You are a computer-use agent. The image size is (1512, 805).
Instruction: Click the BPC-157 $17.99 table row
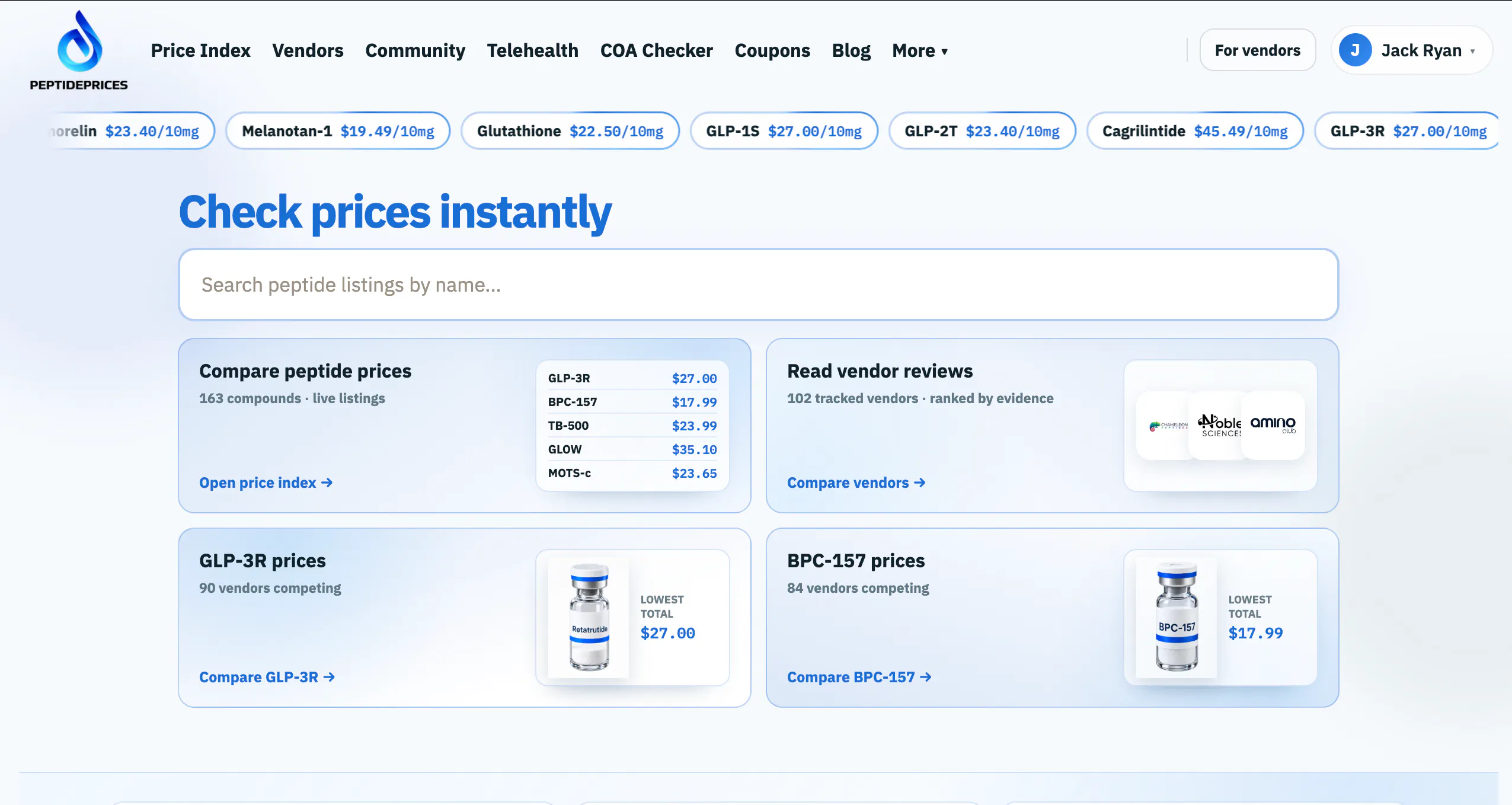pos(632,402)
